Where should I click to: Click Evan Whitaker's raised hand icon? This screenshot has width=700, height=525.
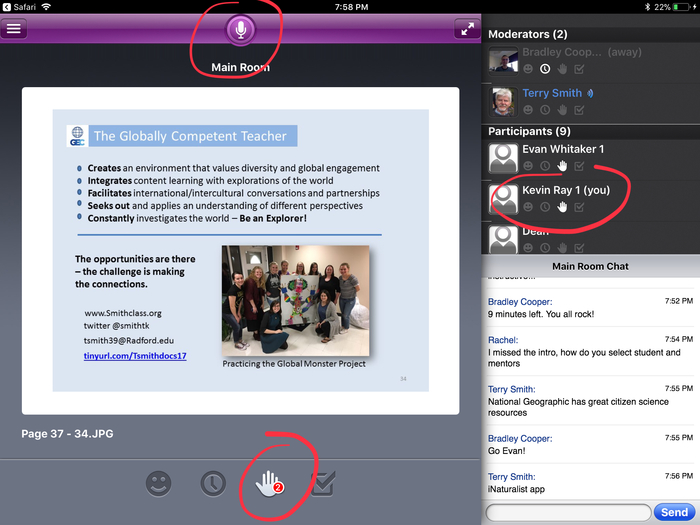(563, 166)
